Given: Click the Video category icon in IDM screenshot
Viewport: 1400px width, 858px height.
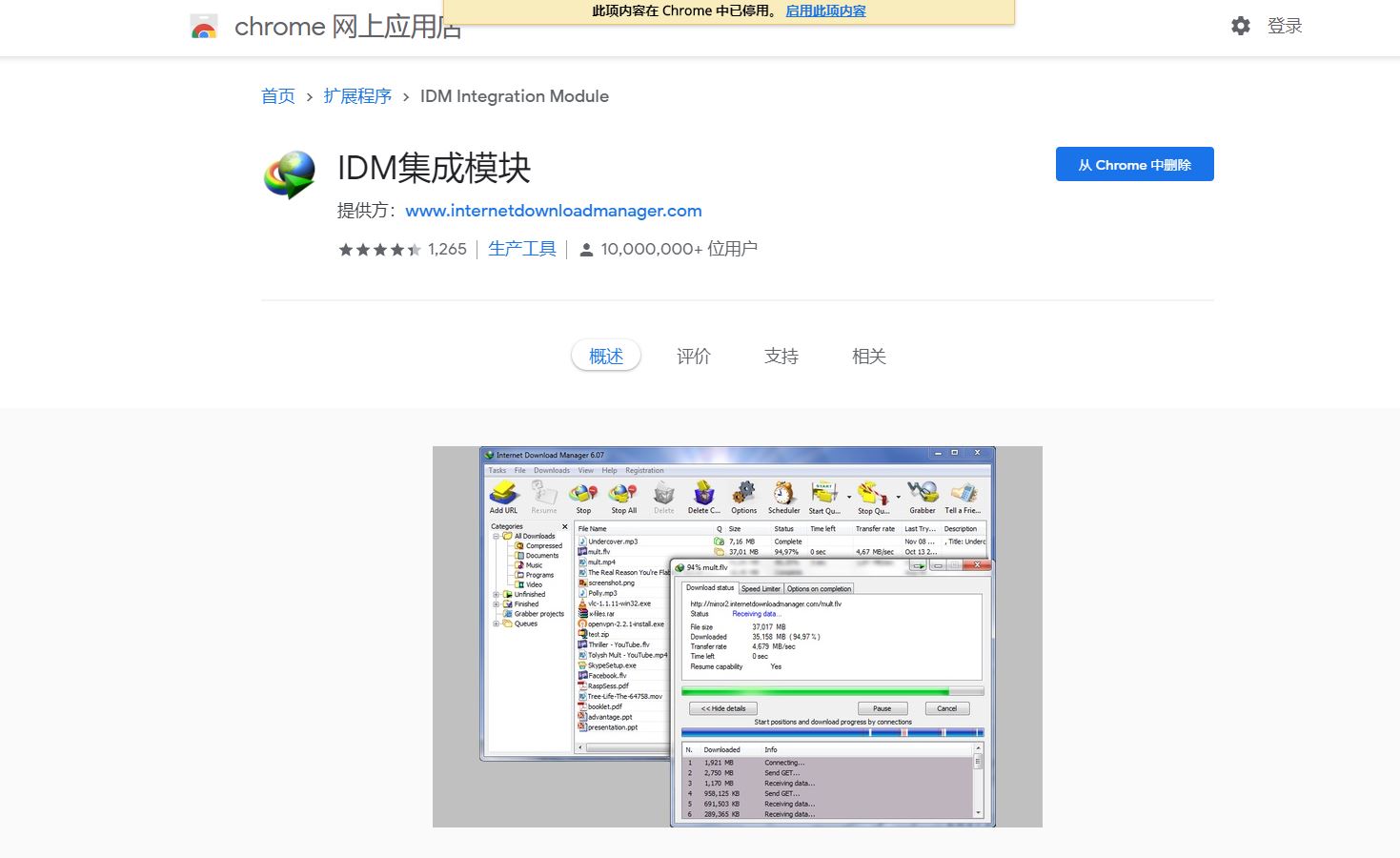Looking at the screenshot, I should [x=519, y=585].
